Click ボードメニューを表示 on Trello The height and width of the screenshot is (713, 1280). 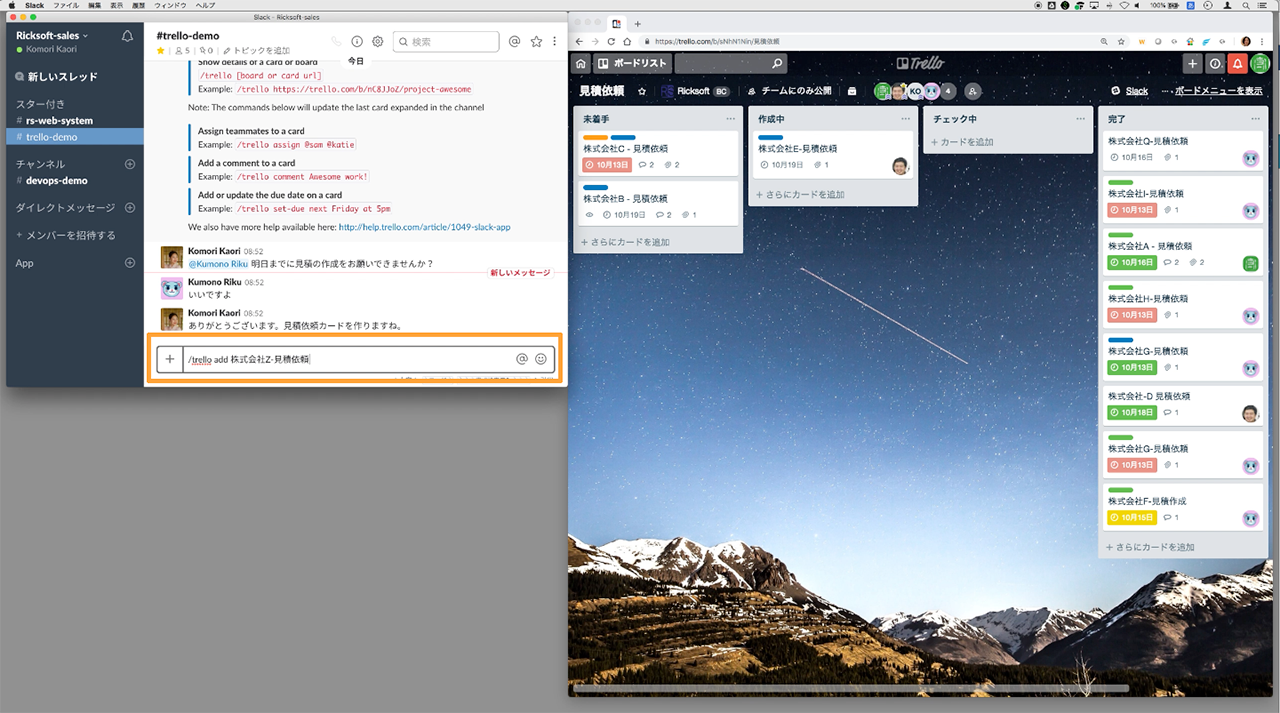[x=1212, y=91]
